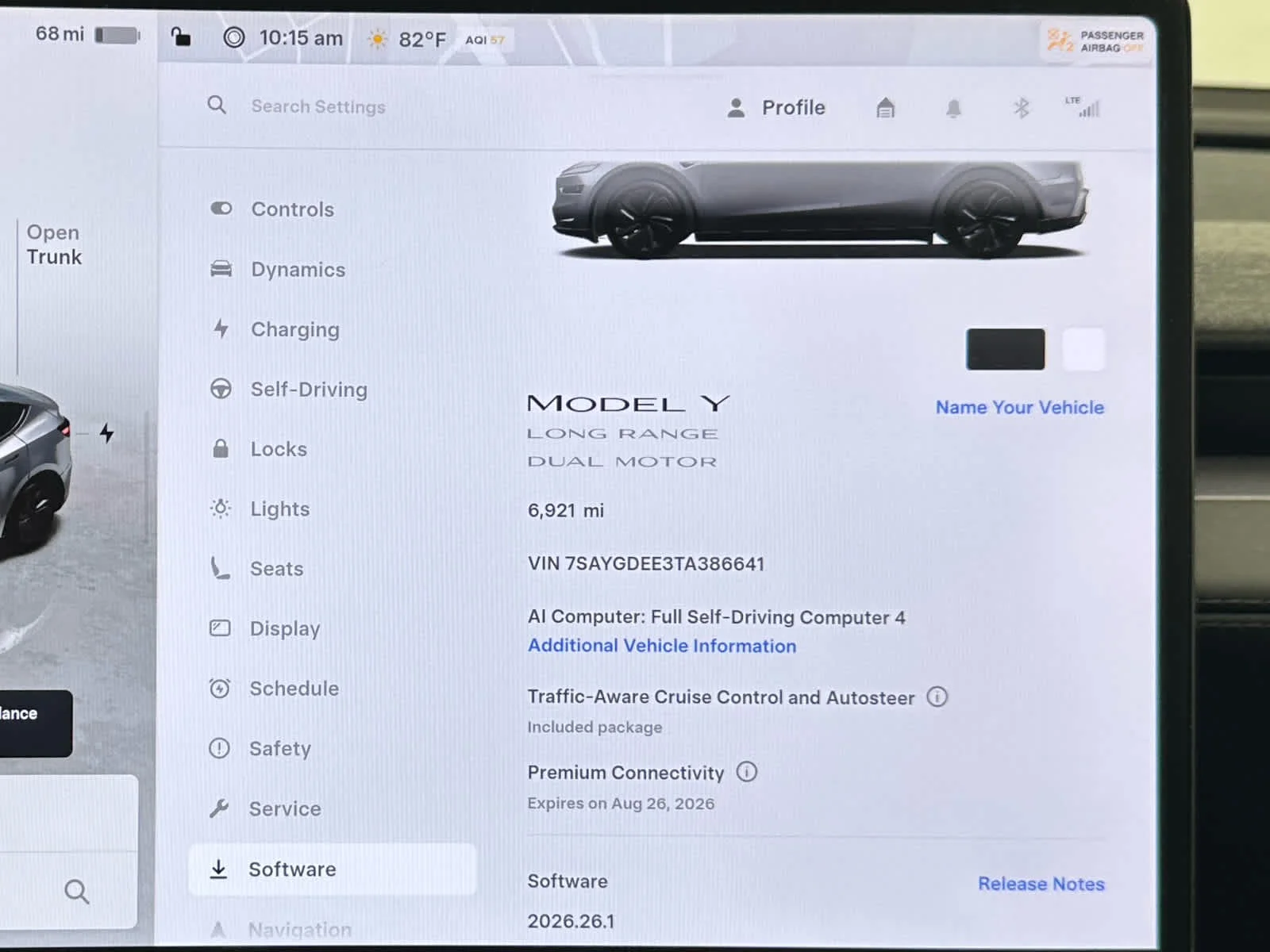Tap the 82°F temperature reading
The width and height of the screenshot is (1270, 952).
[x=422, y=40]
